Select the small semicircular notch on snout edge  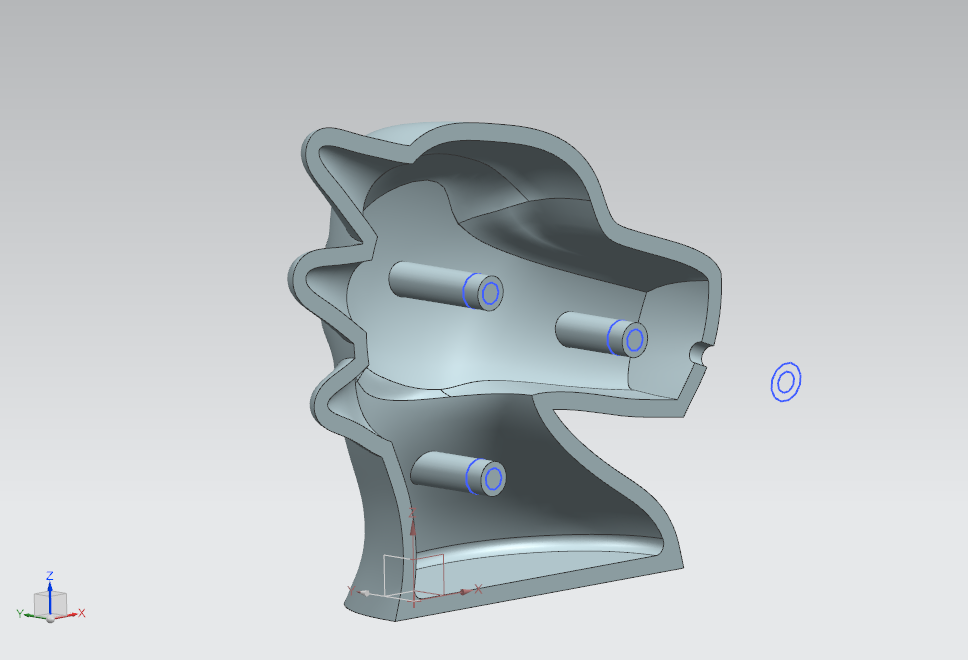699,353
